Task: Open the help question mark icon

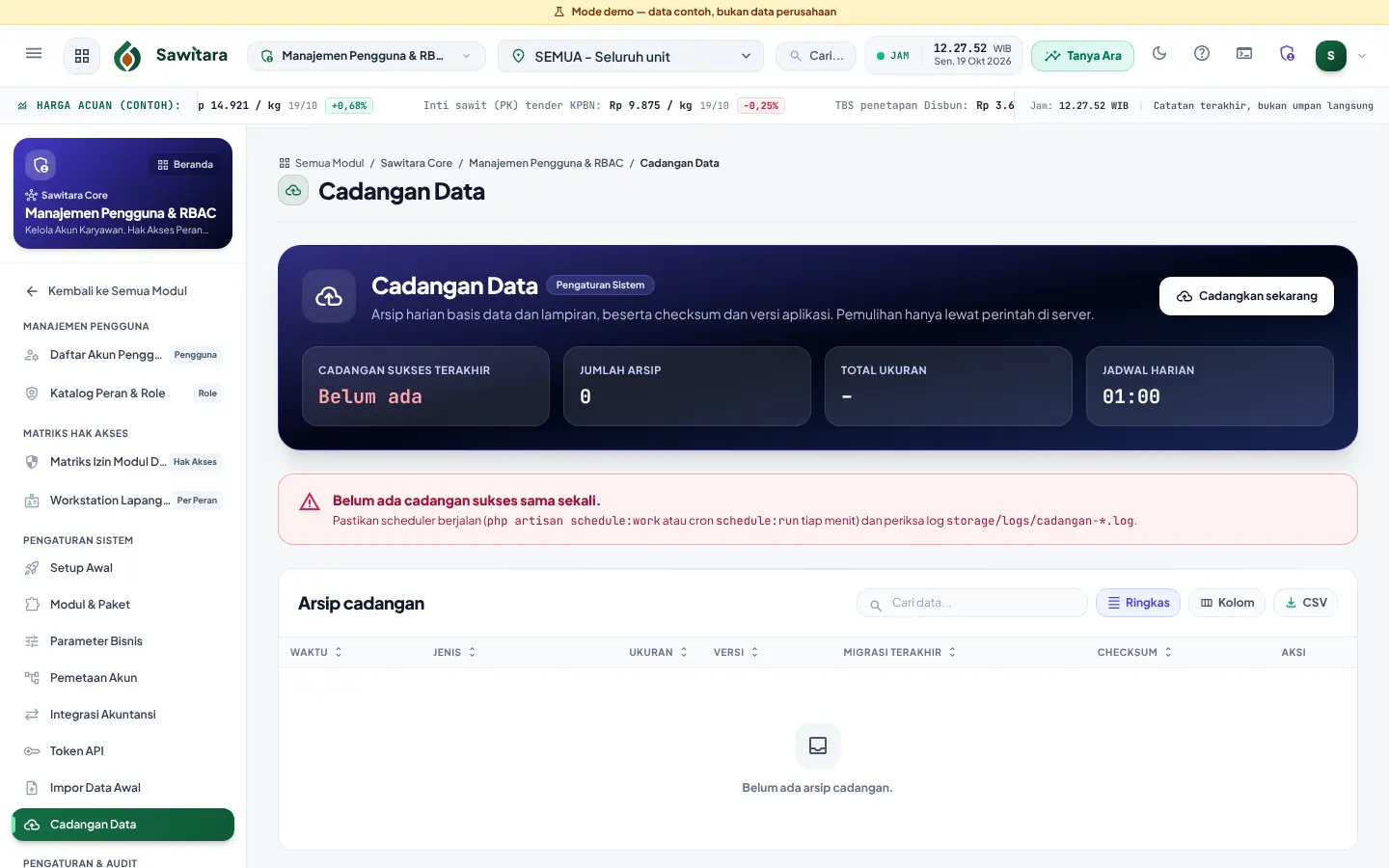Action: (1202, 54)
